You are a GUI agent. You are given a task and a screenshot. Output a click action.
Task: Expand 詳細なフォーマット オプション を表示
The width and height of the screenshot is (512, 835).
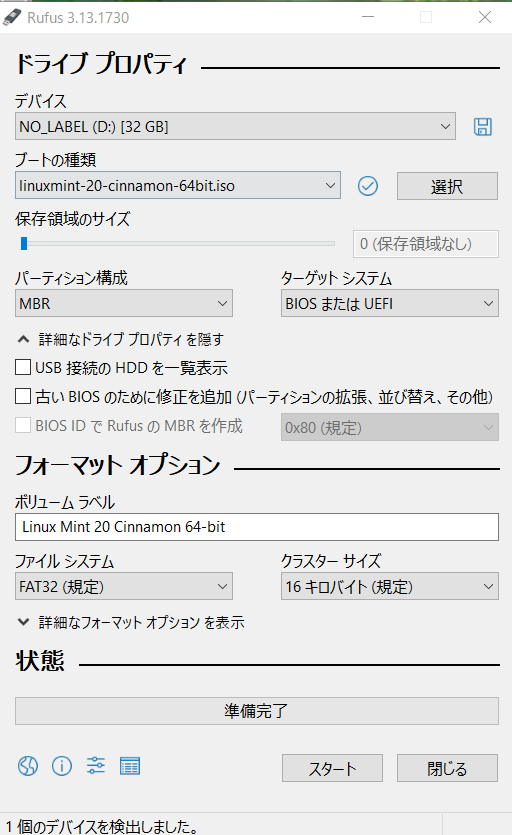[131, 622]
